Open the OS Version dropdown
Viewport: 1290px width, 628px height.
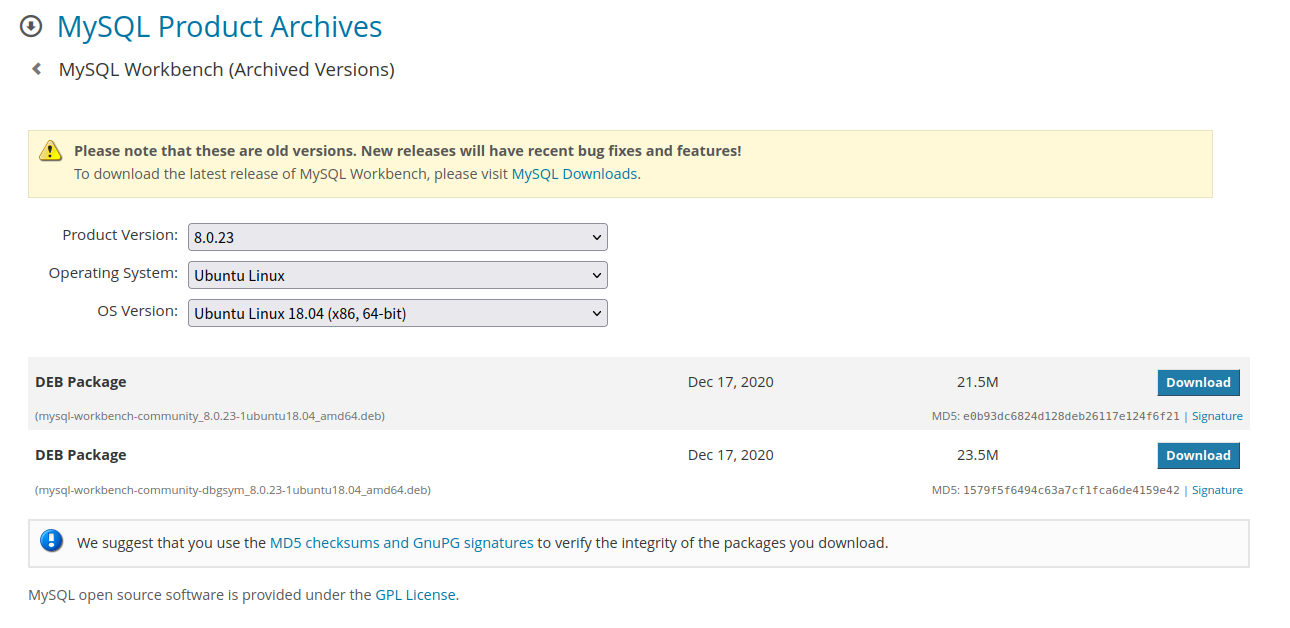click(398, 313)
